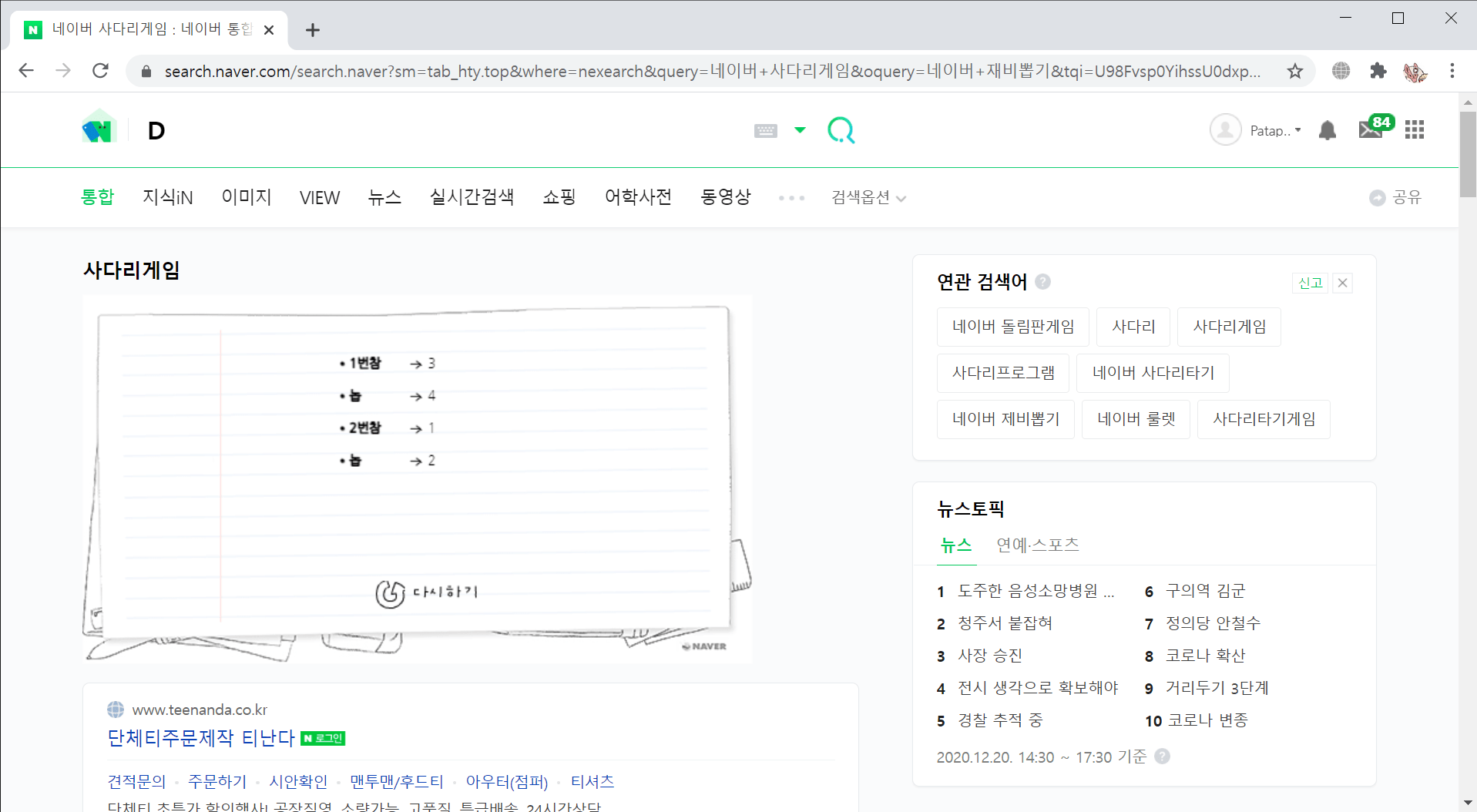Switch to 연예·스포츠 tab in 뉴스토픽
Screen dimensions: 1477x812
coord(1037,545)
